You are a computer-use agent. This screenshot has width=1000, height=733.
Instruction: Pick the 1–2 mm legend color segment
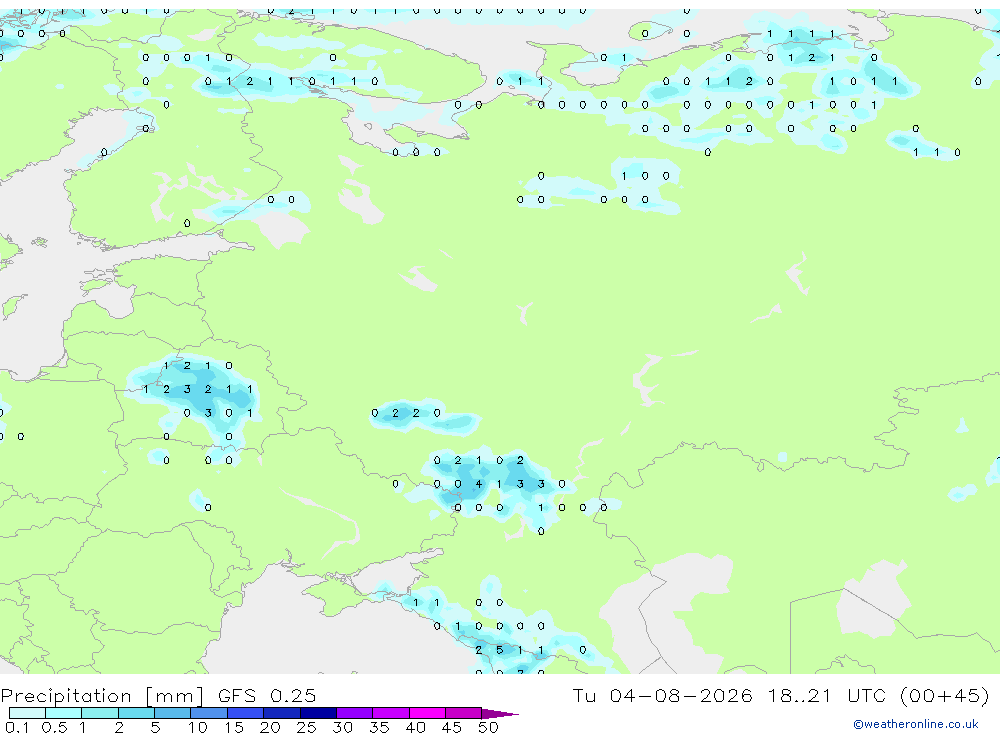click(x=100, y=713)
